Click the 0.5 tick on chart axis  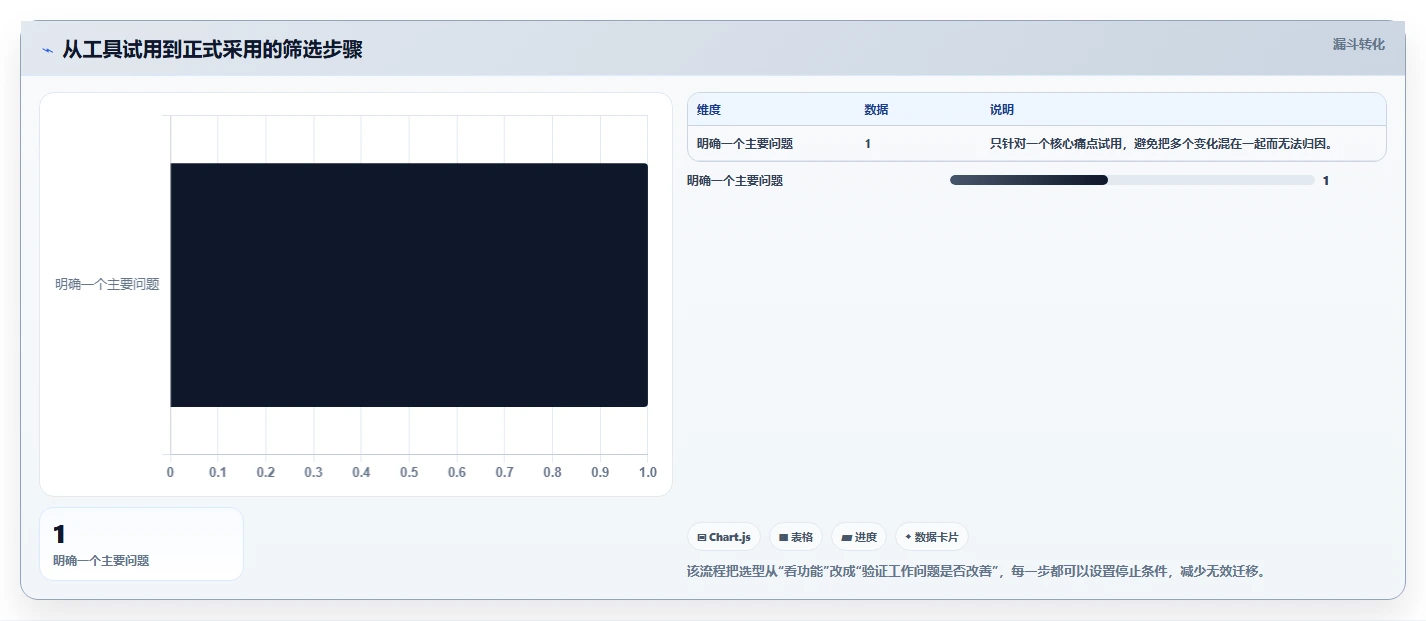(x=409, y=472)
